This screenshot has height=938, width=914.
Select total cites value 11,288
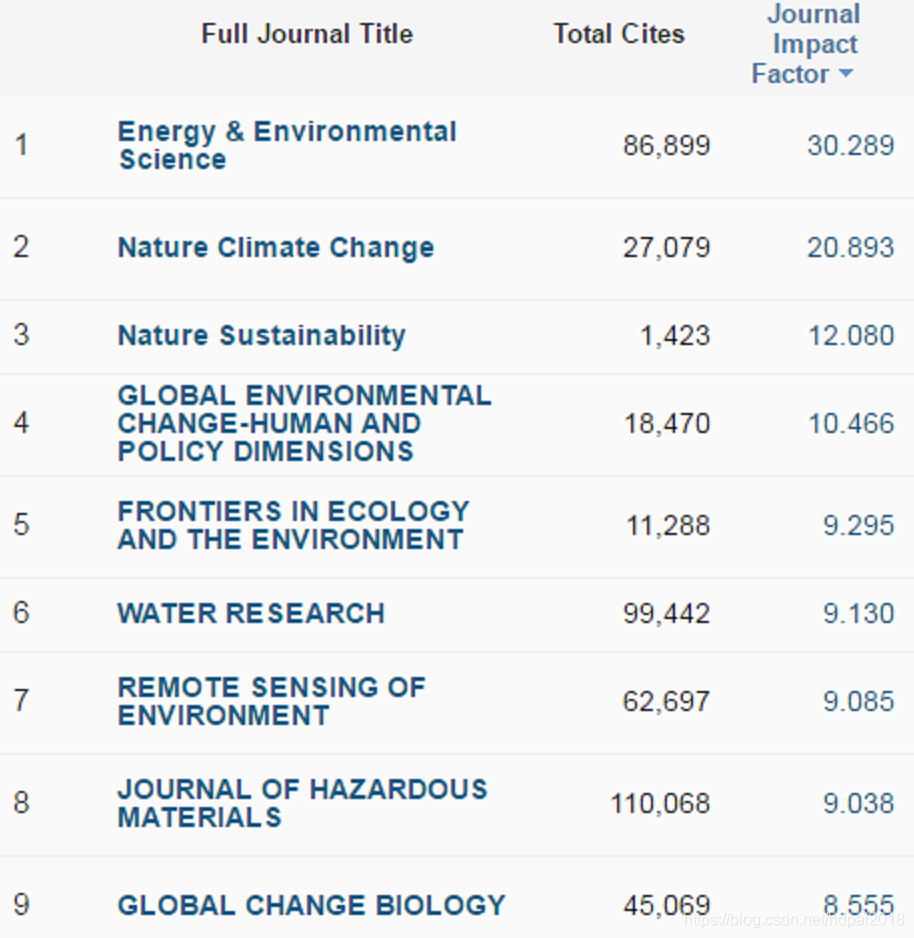(668, 526)
